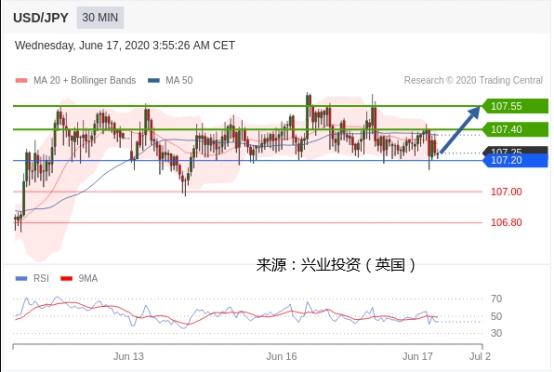This screenshot has width=554, height=372.
Task: Click 'Research © 2020 Trading Central' credit
Action: pos(473,81)
